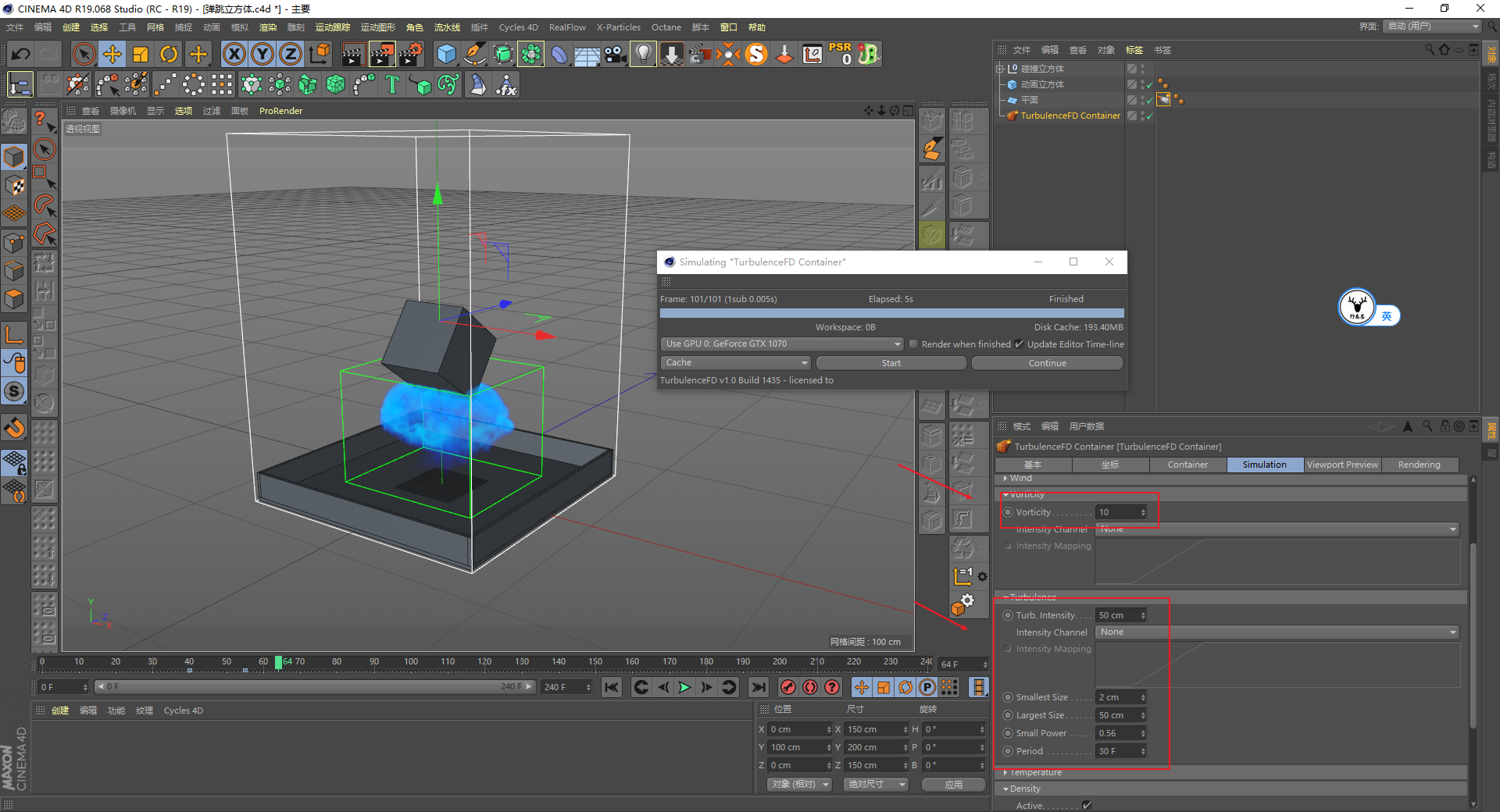Play the animation forward
1500x812 pixels.
(684, 687)
